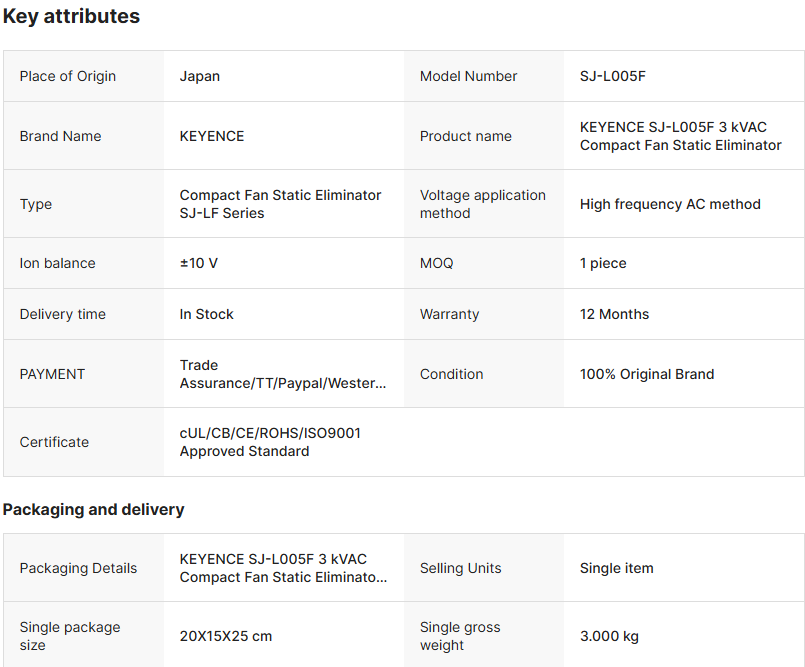805x667 pixels.
Task: Select the Place of Origin label
Action: click(68, 76)
